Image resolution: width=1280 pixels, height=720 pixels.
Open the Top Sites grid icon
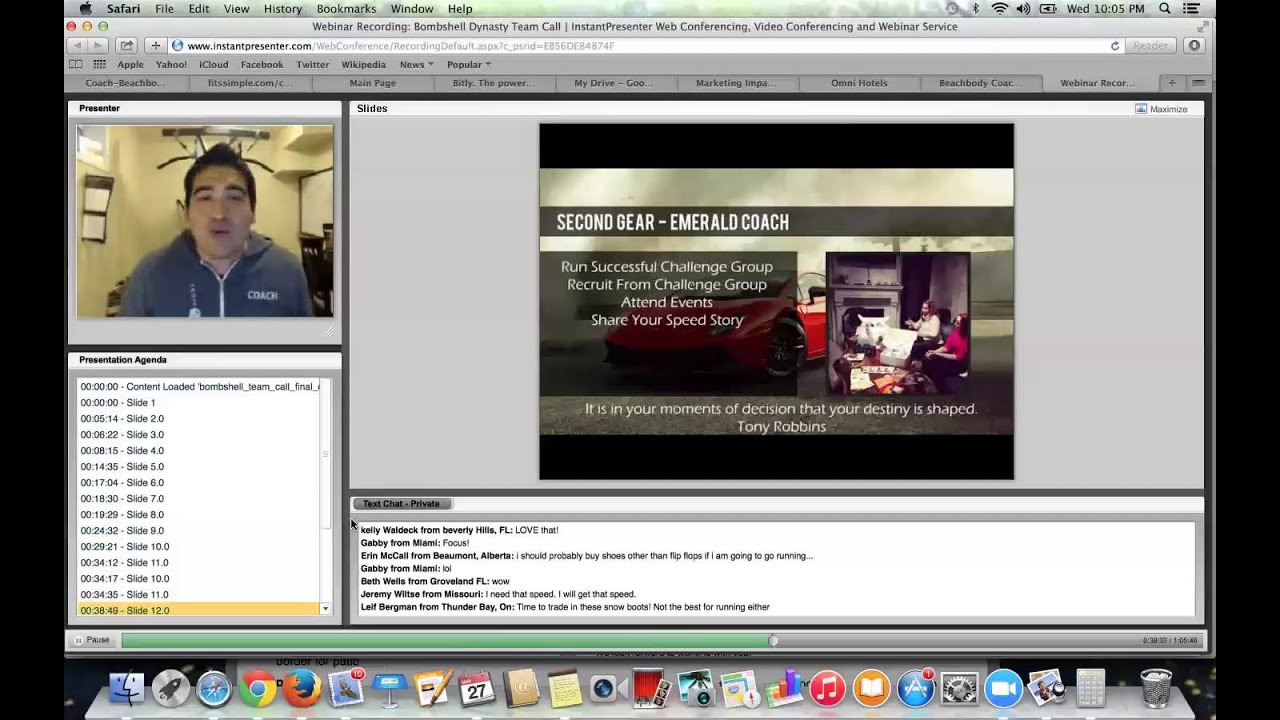click(99, 64)
